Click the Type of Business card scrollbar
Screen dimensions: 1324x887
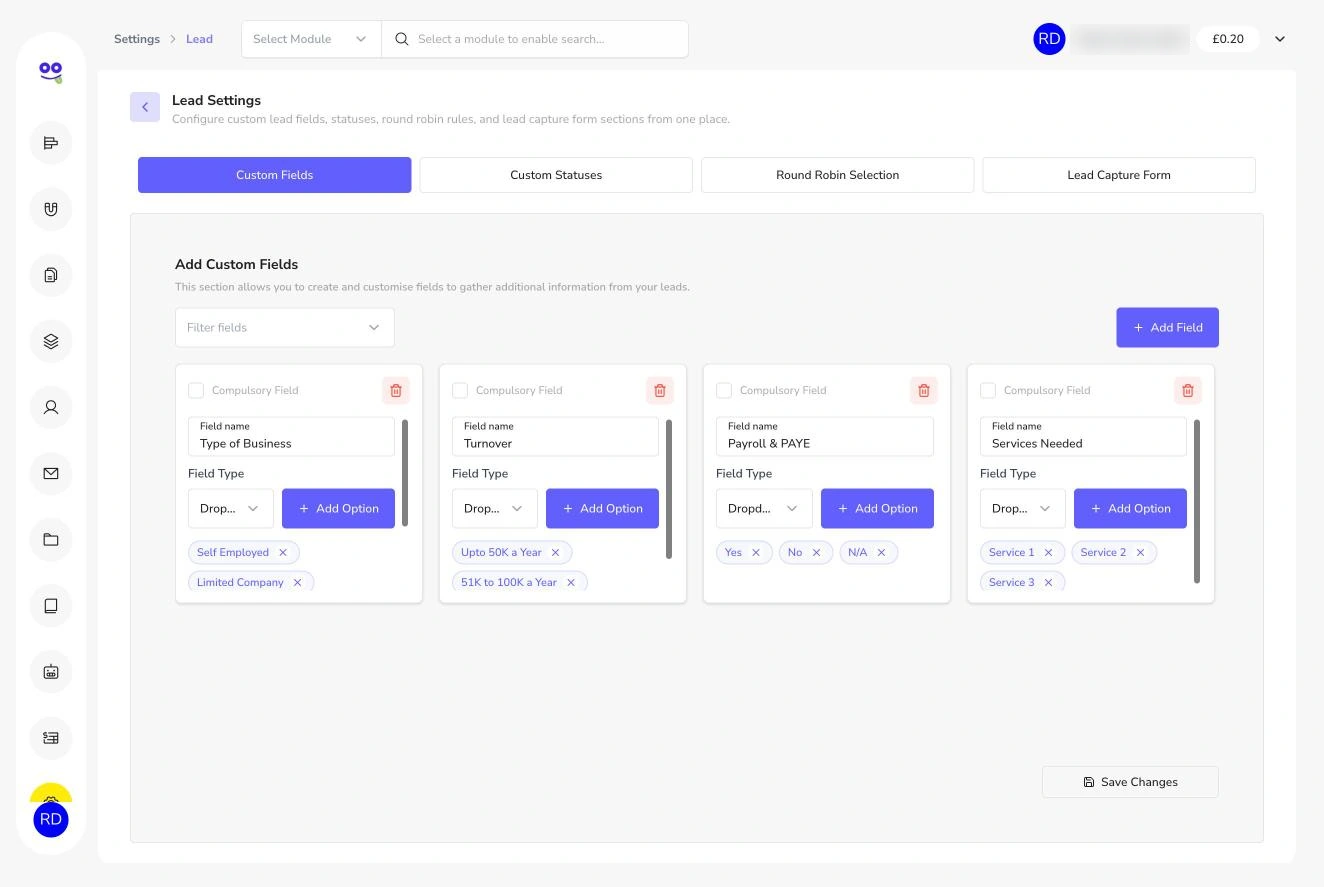point(405,473)
